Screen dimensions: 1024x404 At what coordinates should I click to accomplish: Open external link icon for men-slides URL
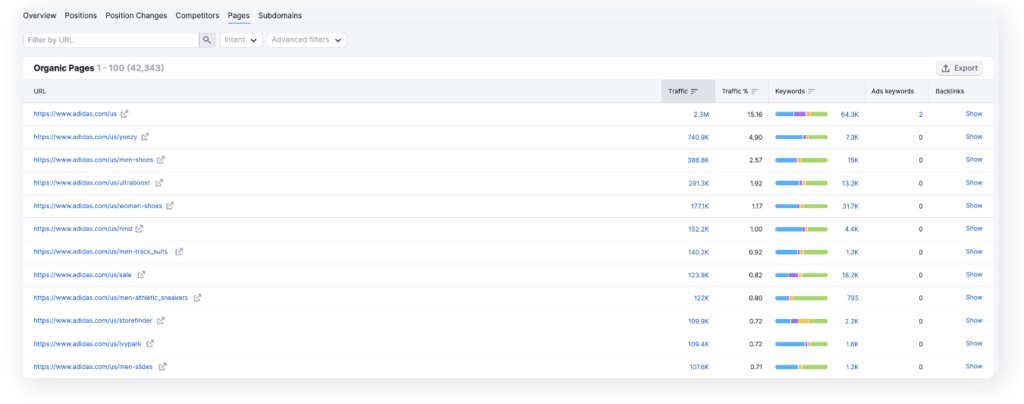[163, 367]
